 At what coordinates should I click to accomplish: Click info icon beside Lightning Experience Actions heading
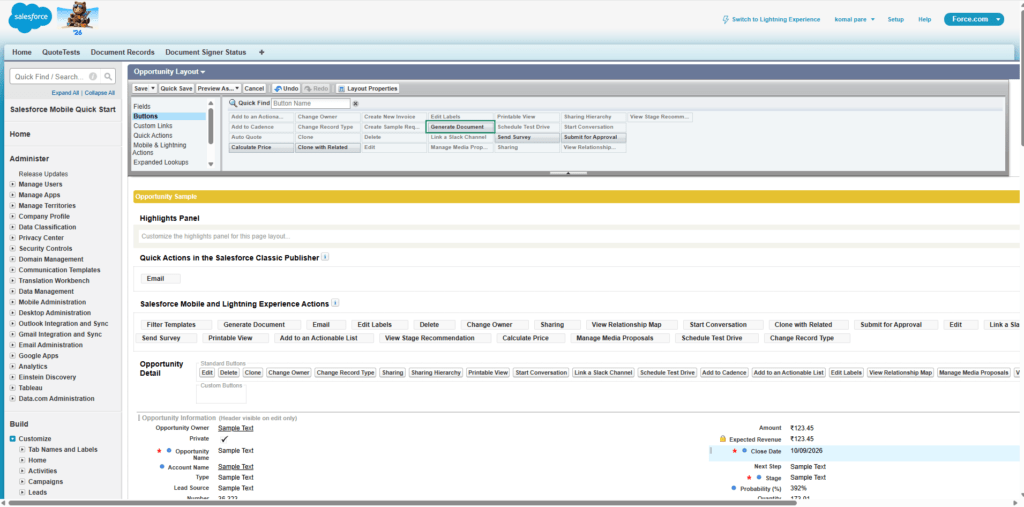(x=335, y=303)
